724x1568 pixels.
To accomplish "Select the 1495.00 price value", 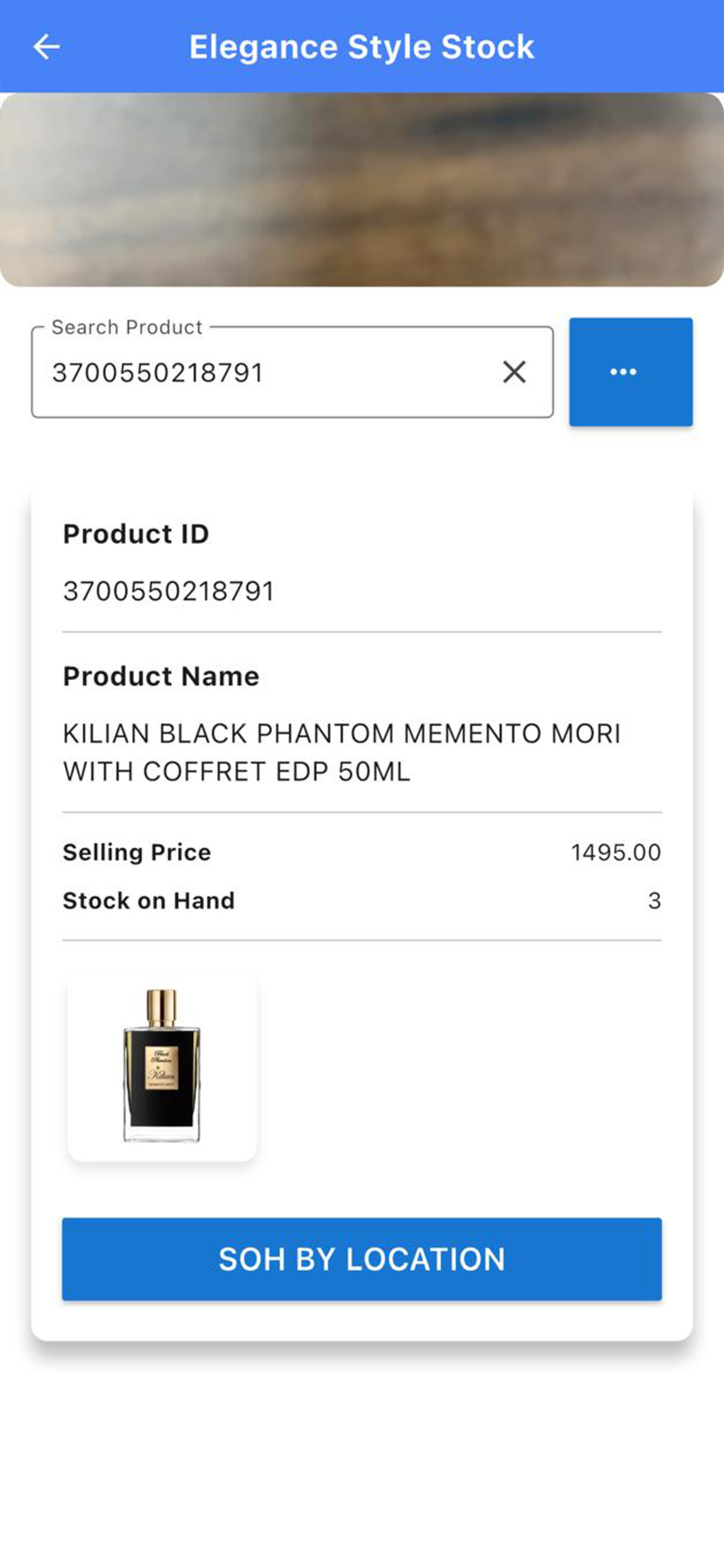I will pyautogui.click(x=616, y=852).
